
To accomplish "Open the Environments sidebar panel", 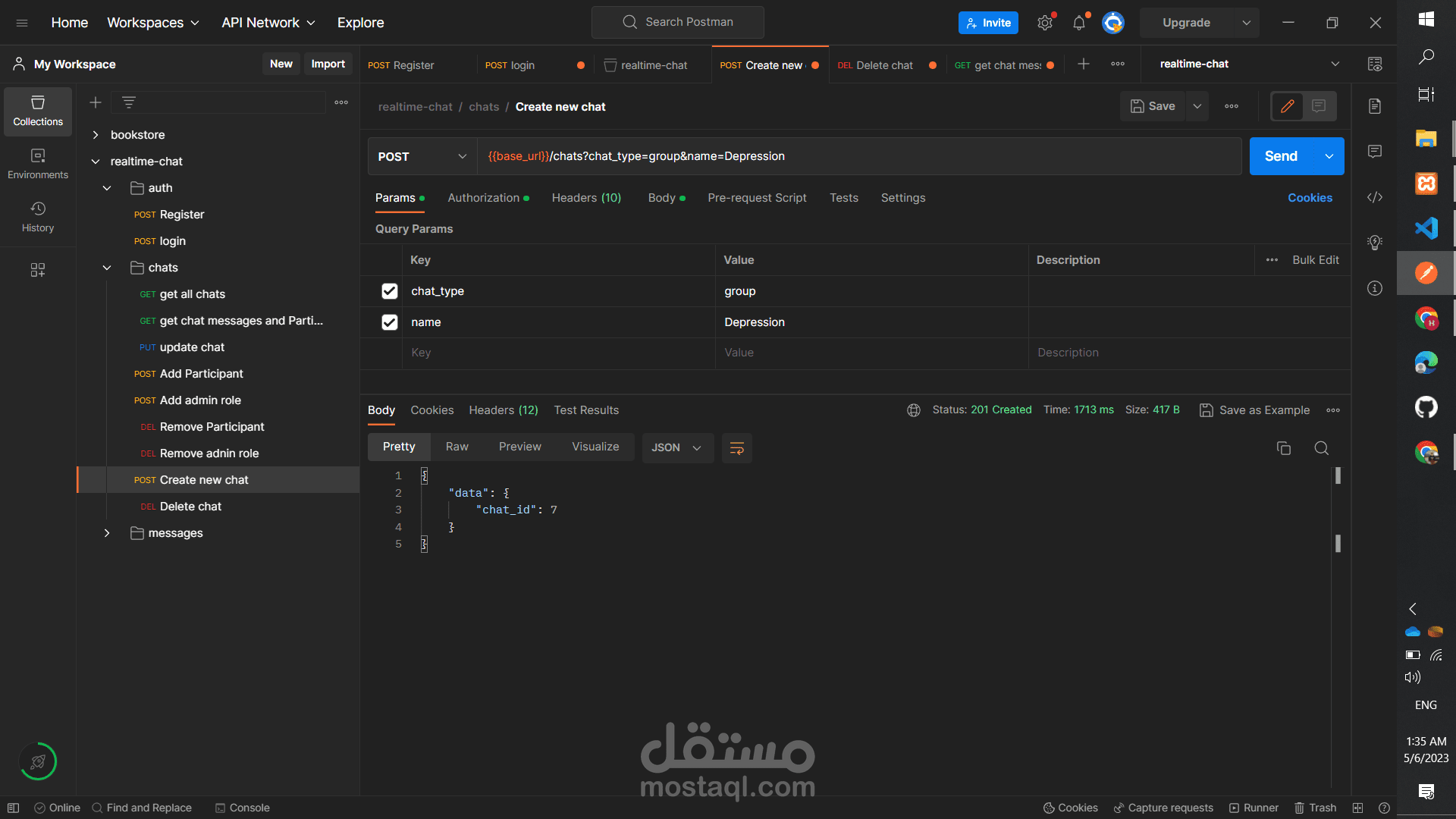I will pyautogui.click(x=38, y=164).
